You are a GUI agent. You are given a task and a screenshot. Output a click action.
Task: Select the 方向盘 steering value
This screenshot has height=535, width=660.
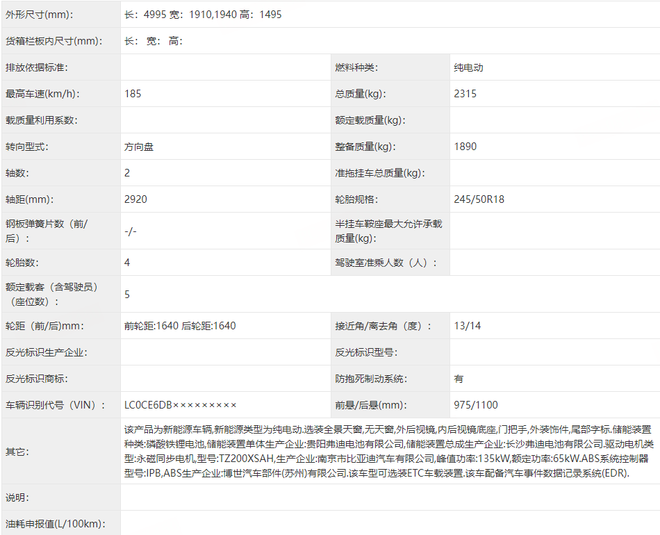pos(139,146)
